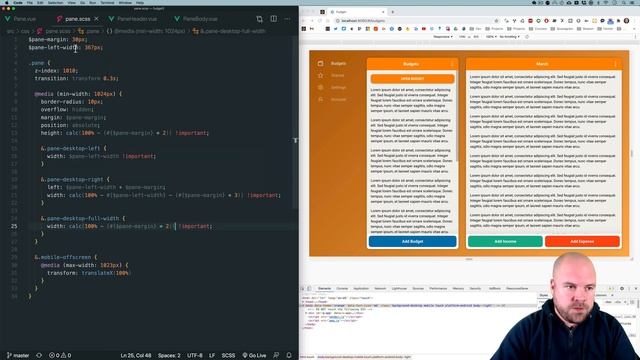This screenshot has height=360, width=640.
Task: Change the LF end of line sequence
Action: click(212, 356)
